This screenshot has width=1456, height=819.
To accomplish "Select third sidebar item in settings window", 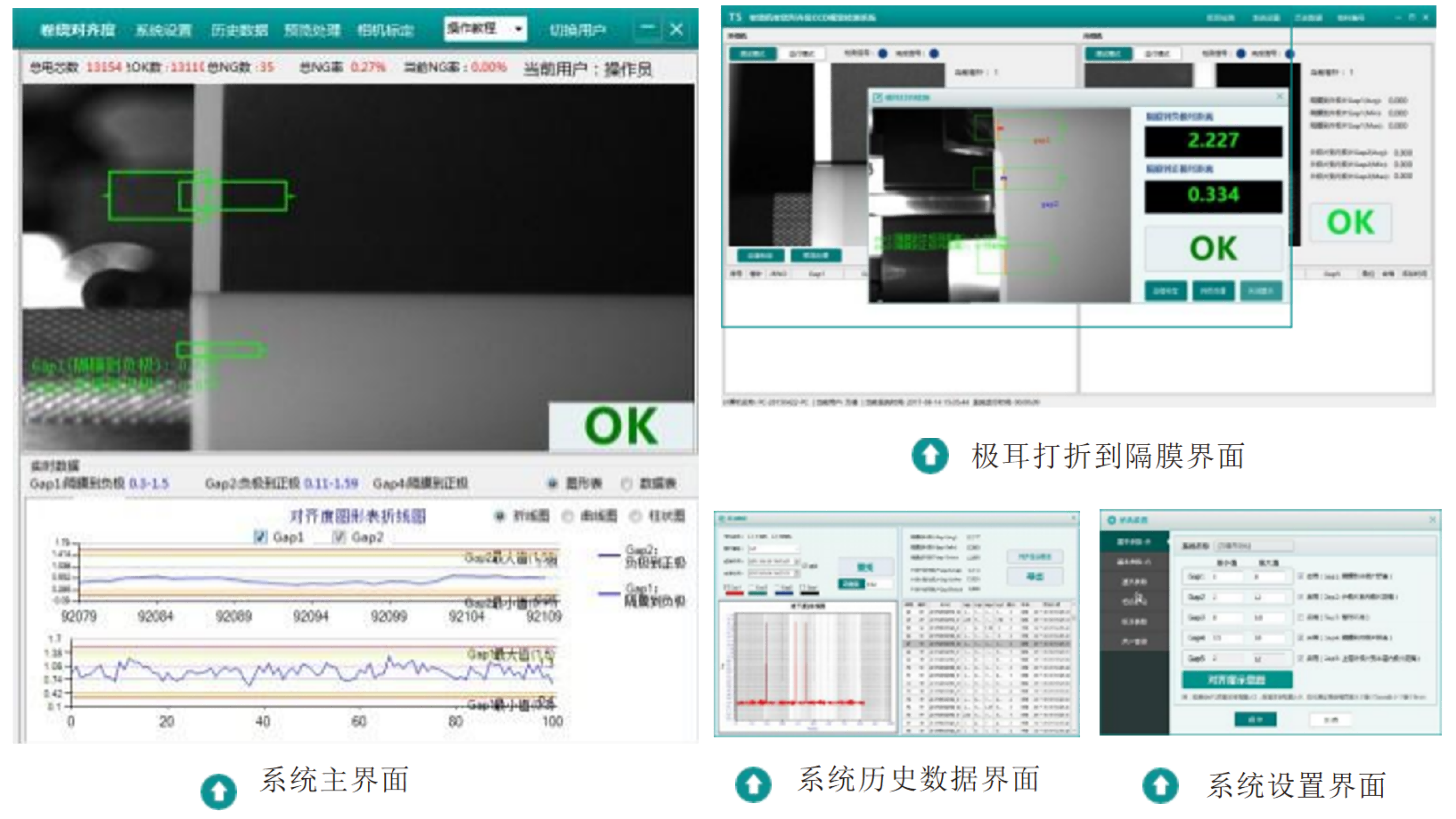I will pos(1134,582).
